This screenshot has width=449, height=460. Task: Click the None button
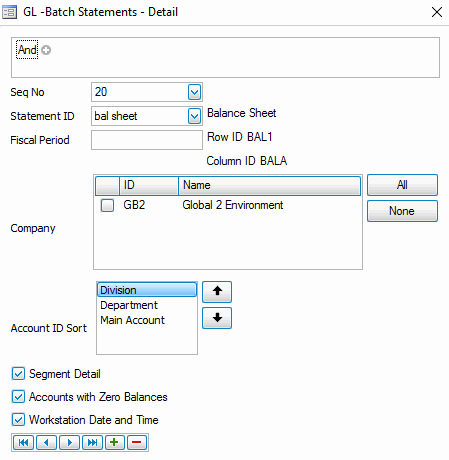(x=402, y=211)
